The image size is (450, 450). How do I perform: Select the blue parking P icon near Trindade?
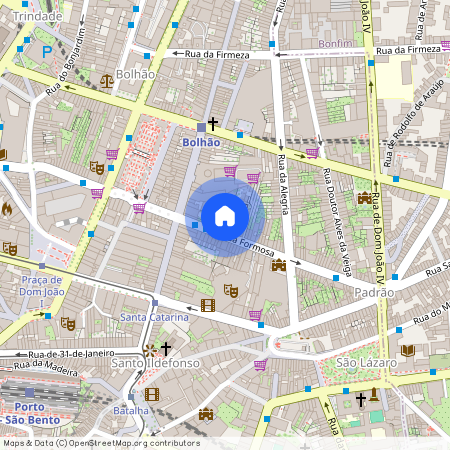(47, 52)
